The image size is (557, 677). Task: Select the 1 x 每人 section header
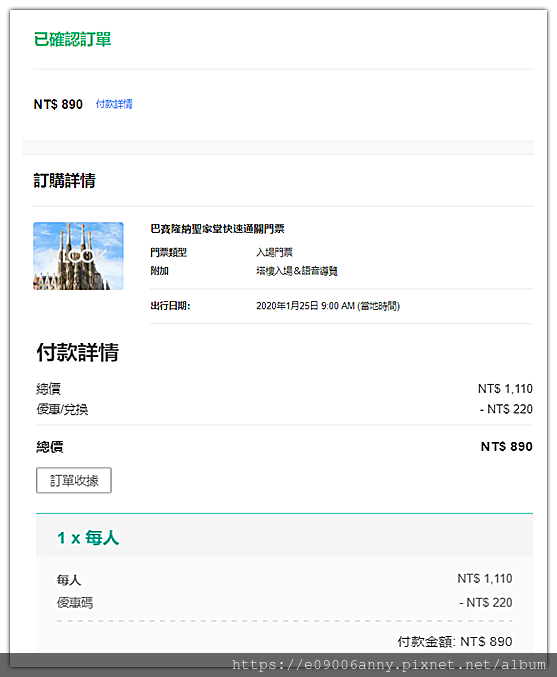88,538
